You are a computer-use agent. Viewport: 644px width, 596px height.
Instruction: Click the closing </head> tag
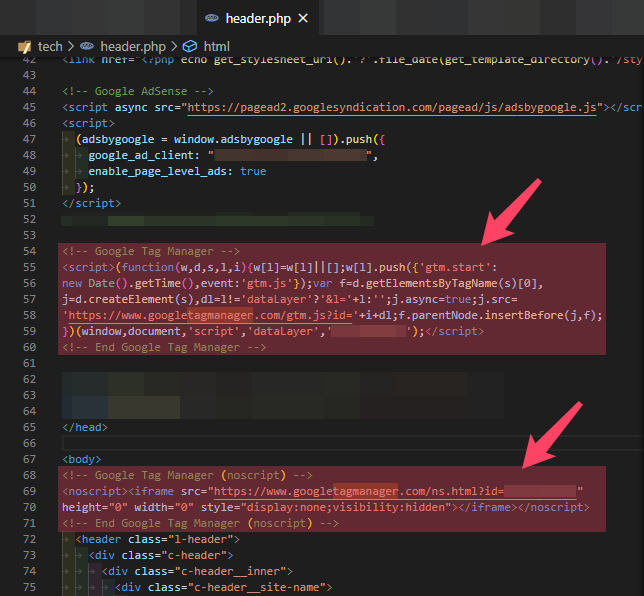[85, 427]
